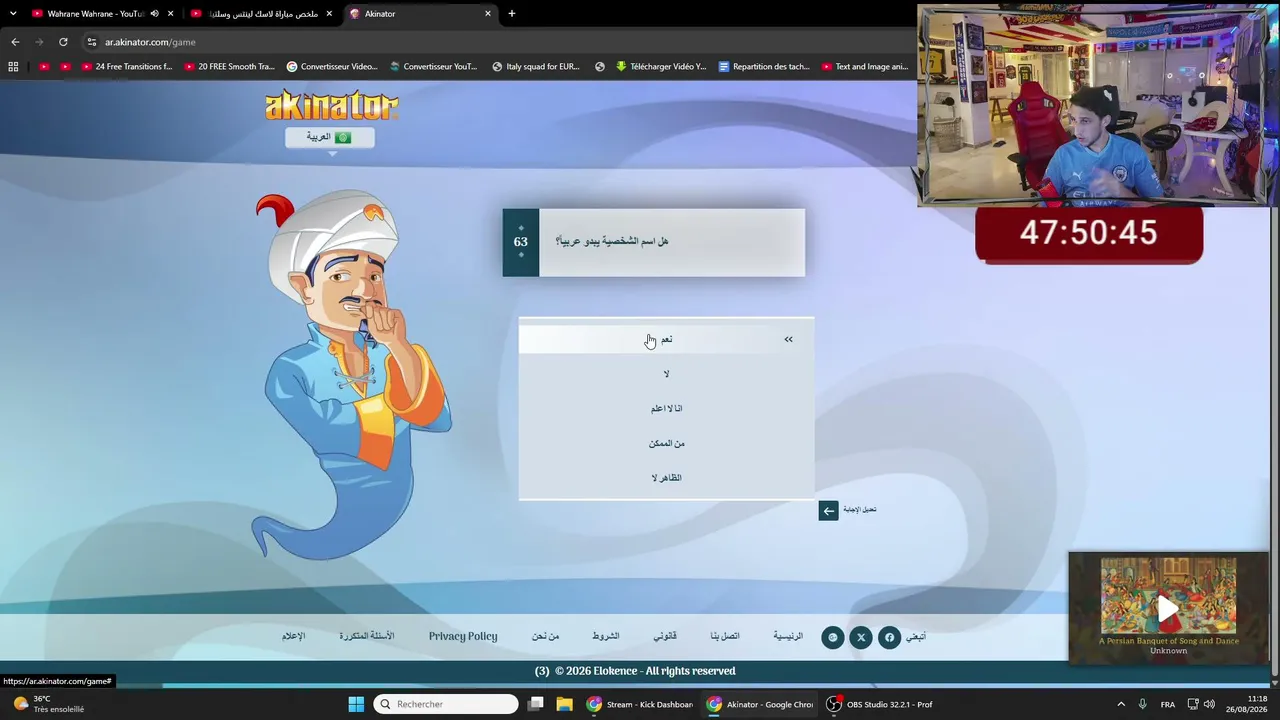Open the الأسئلة المتكررة footer link

coord(366,636)
